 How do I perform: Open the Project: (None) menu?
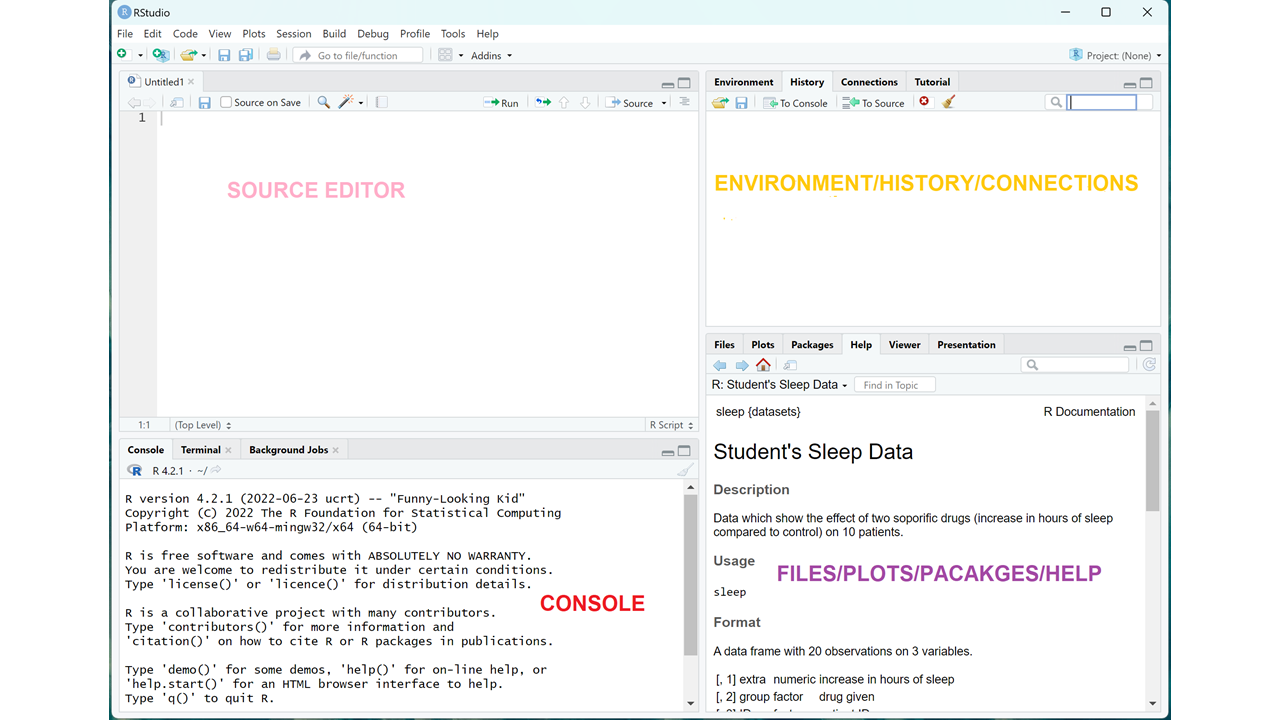coord(1115,55)
